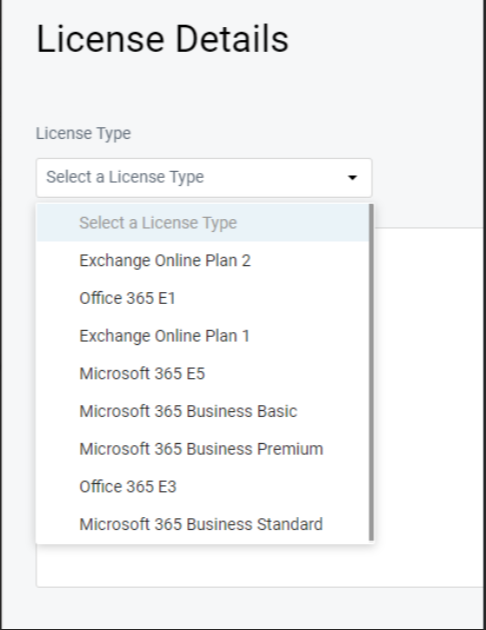486x630 pixels.
Task: Click the dropdown list scrollbar thumb
Action: (x=371, y=372)
